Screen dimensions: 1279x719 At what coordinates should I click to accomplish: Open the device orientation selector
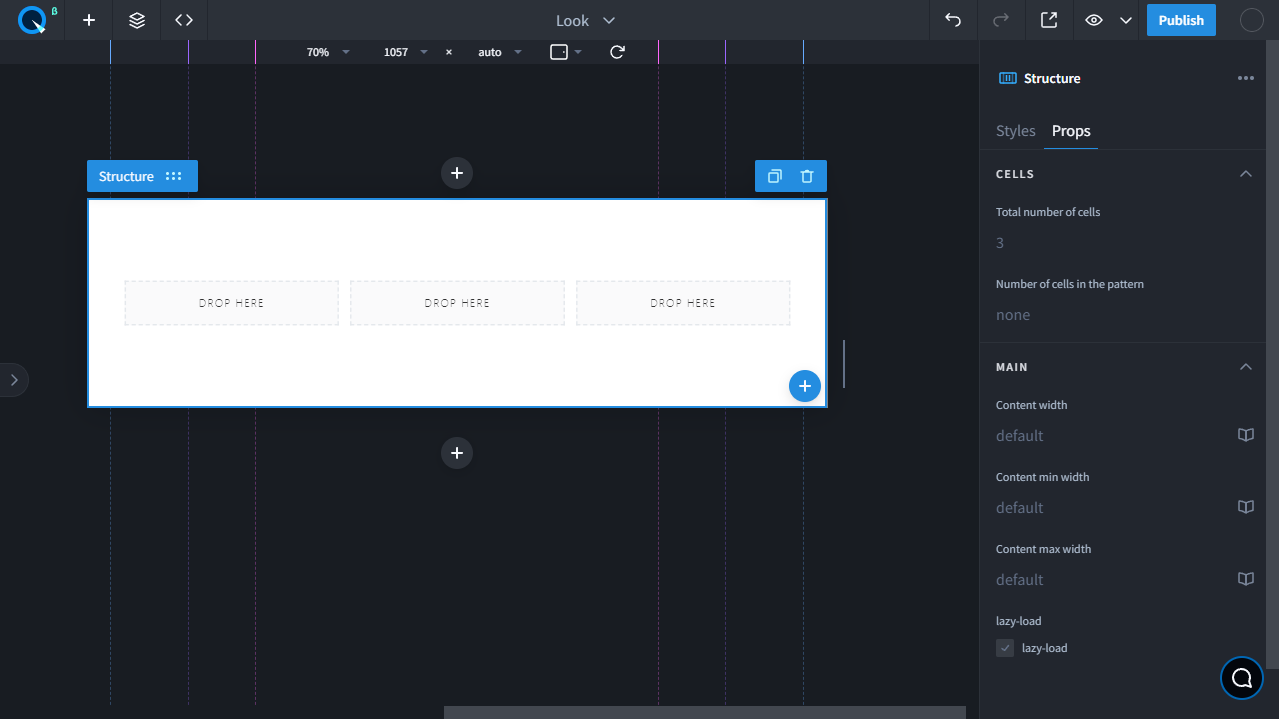[566, 52]
